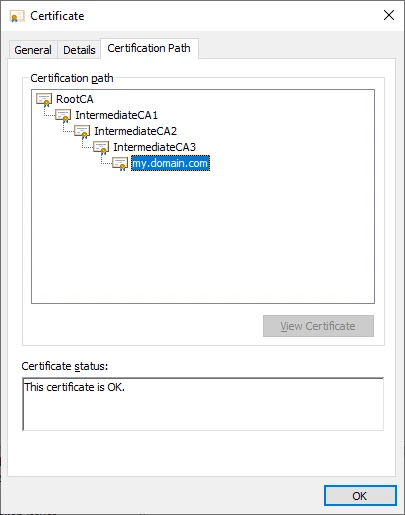Viewport: 405px width, 515px height.
Task: Switch to the General tab
Action: point(33,50)
